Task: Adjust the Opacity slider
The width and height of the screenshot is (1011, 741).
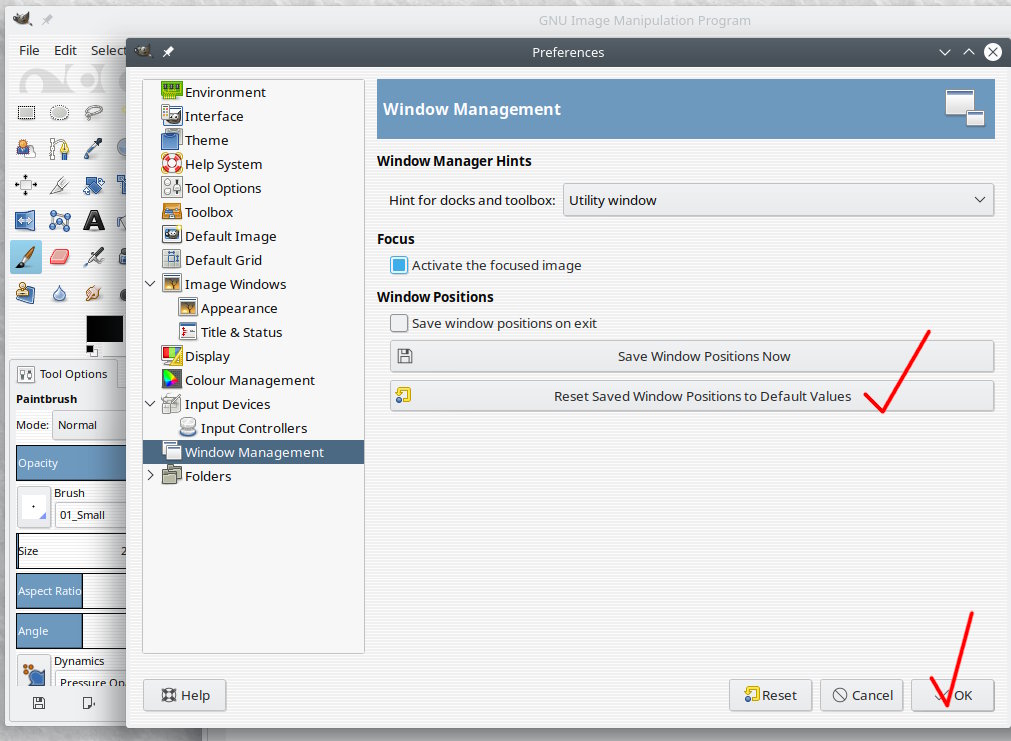Action: [71, 463]
